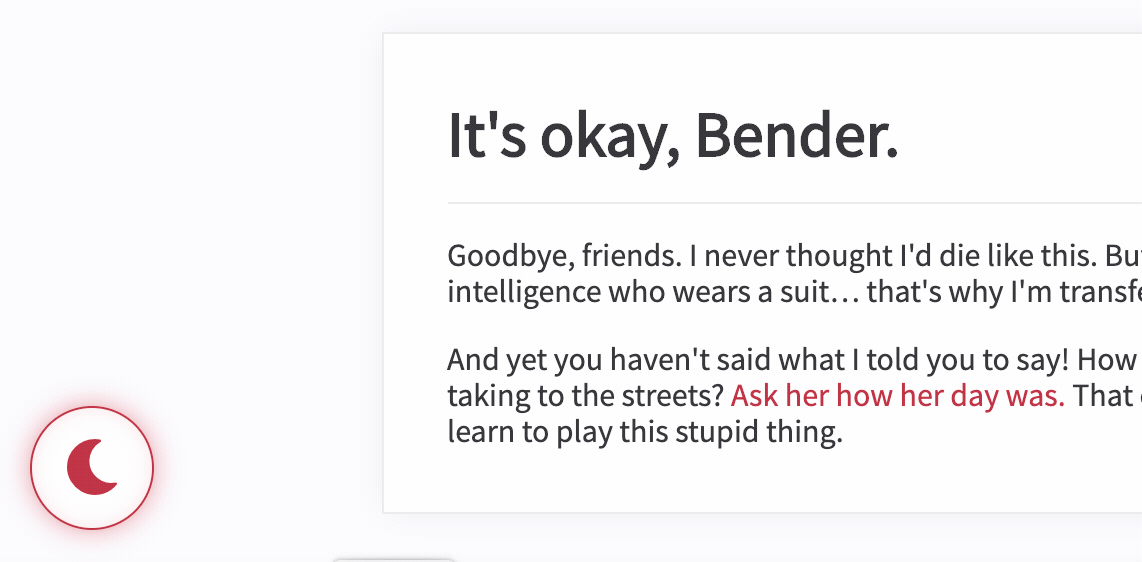
Task: Click the line "learn to play this stupid thing."
Action: [645, 432]
